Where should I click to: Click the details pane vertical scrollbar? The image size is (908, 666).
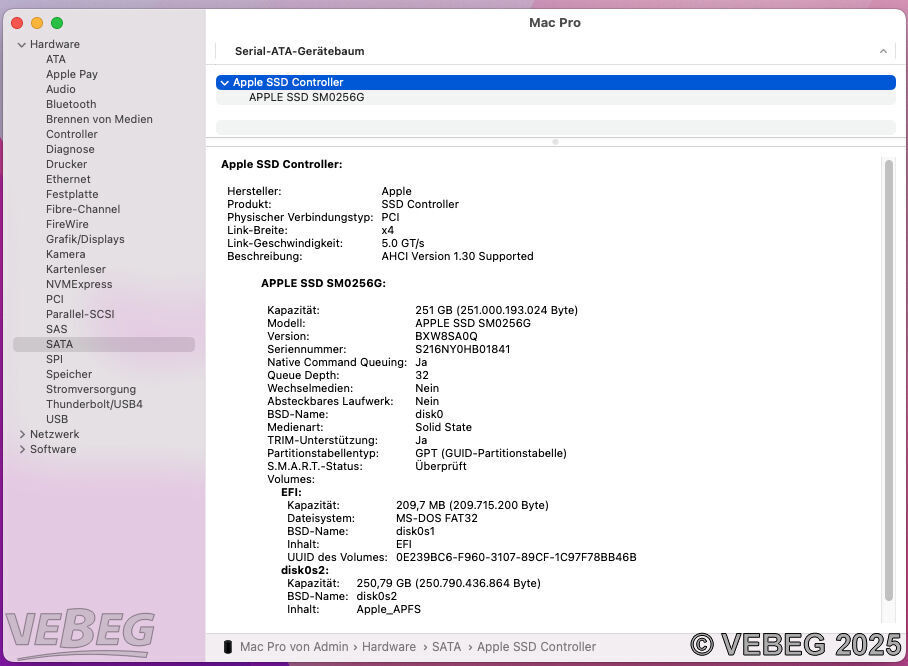coord(889,380)
